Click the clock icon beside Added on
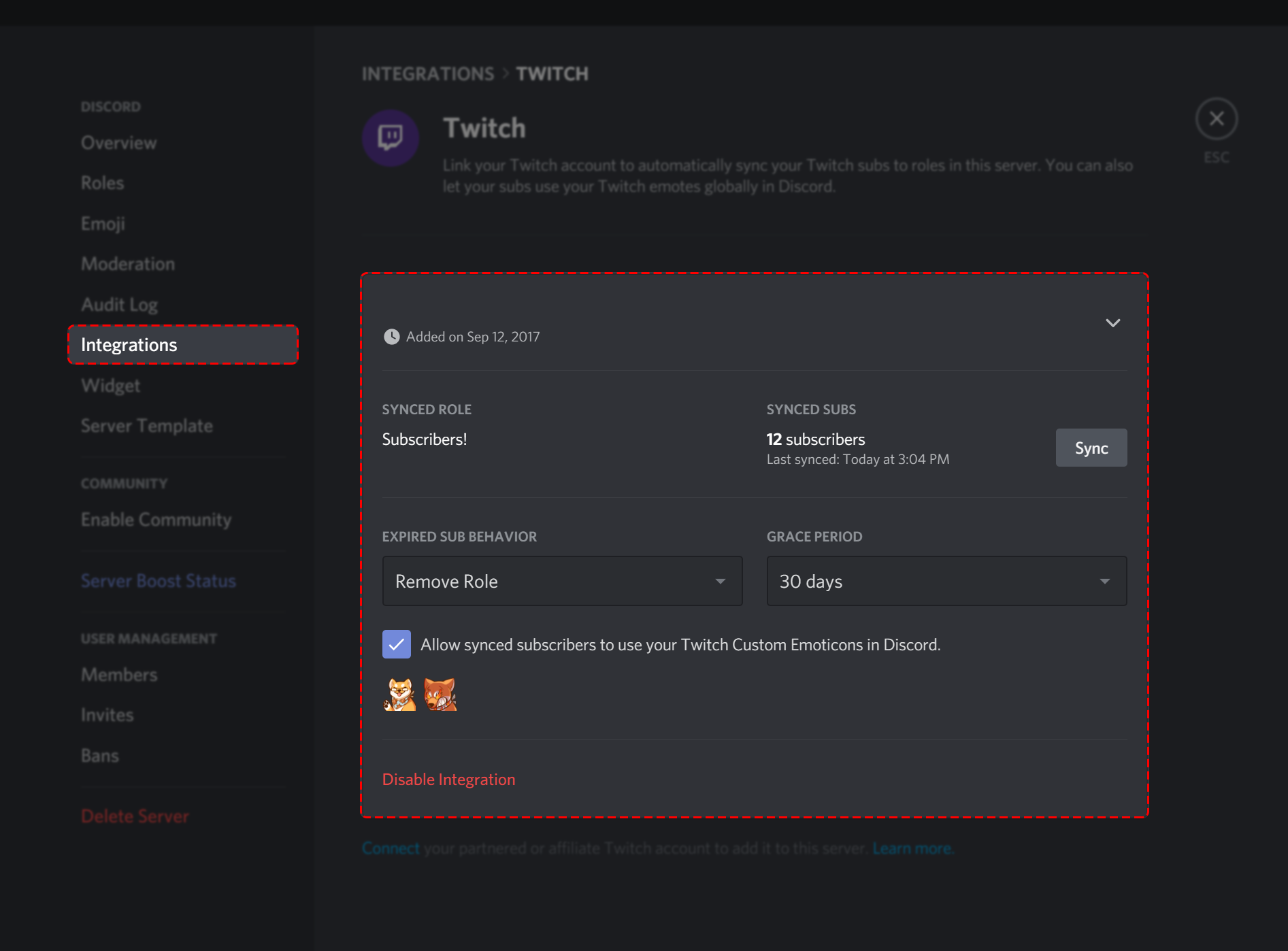 [391, 337]
